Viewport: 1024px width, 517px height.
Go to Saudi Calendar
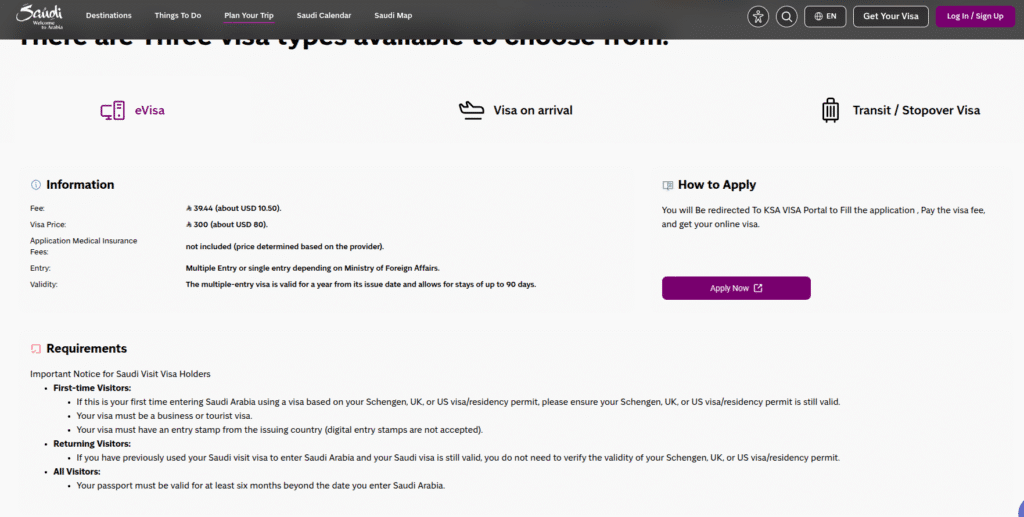(x=324, y=16)
